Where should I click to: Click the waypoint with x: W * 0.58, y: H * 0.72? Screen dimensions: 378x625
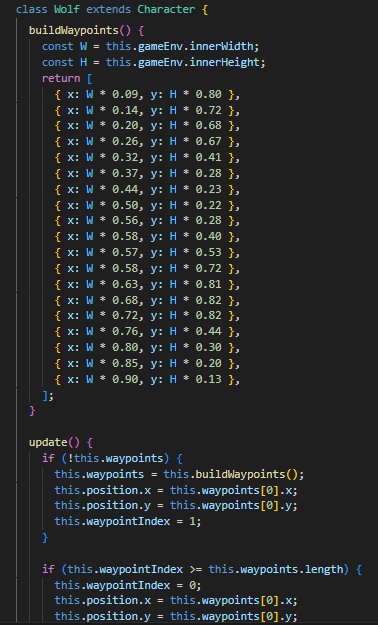148,268
